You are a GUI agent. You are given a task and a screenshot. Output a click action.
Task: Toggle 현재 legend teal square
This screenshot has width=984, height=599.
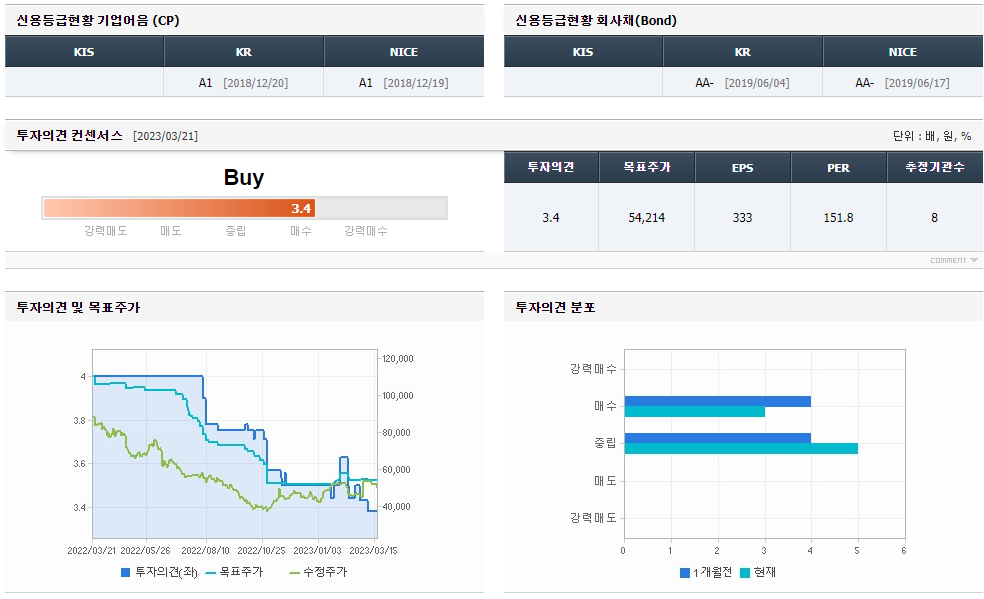click(x=745, y=573)
